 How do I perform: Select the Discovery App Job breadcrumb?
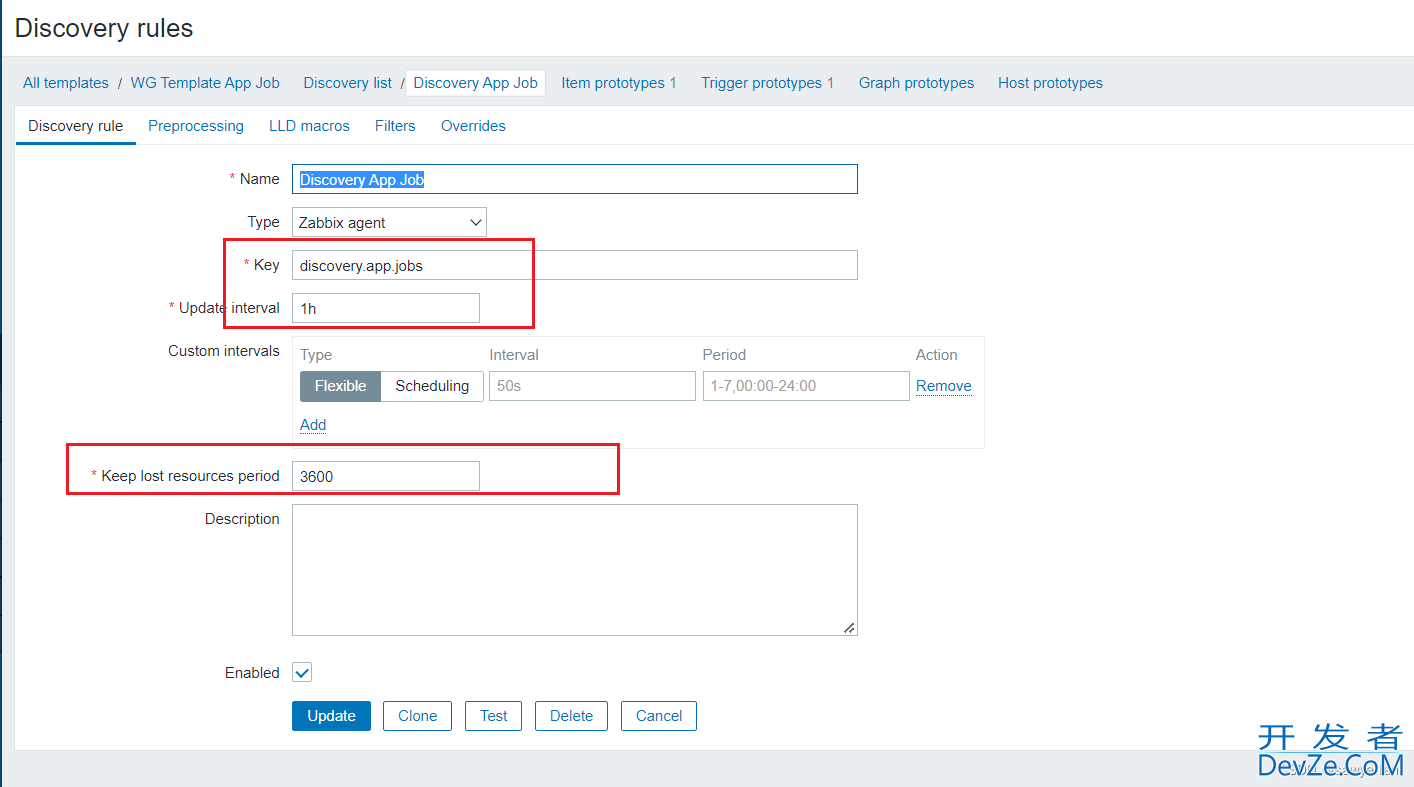tap(475, 83)
